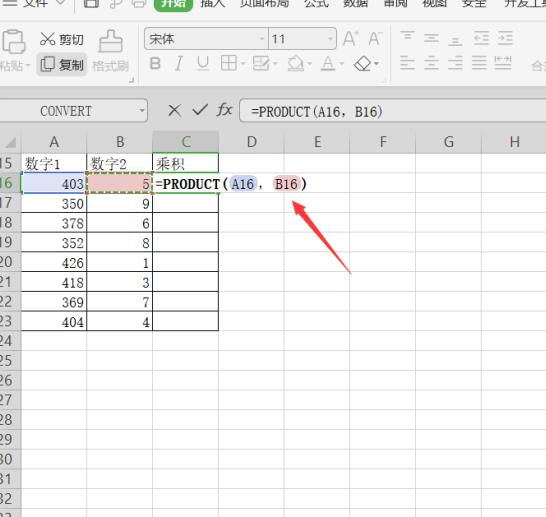Click in the formula bar text field
The width and height of the screenshot is (546, 517).
tap(392, 111)
